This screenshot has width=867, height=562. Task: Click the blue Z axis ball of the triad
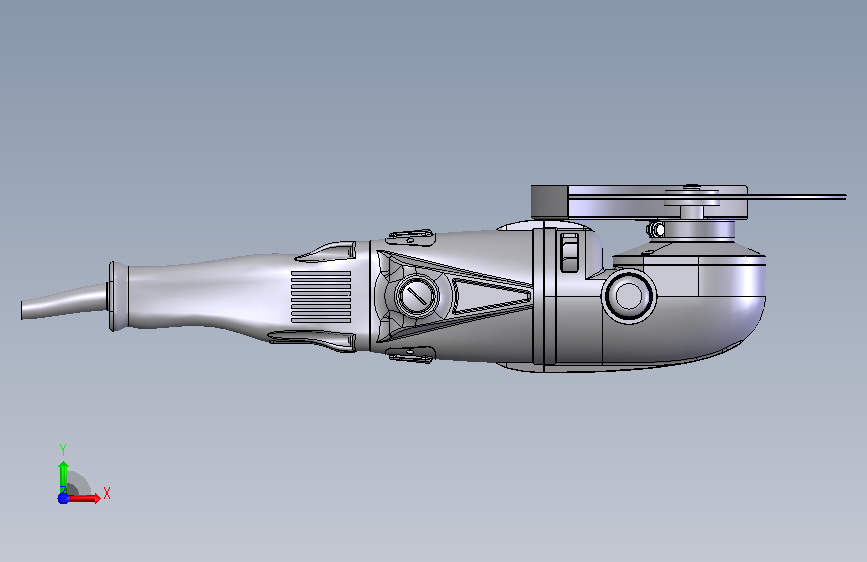tap(63, 498)
